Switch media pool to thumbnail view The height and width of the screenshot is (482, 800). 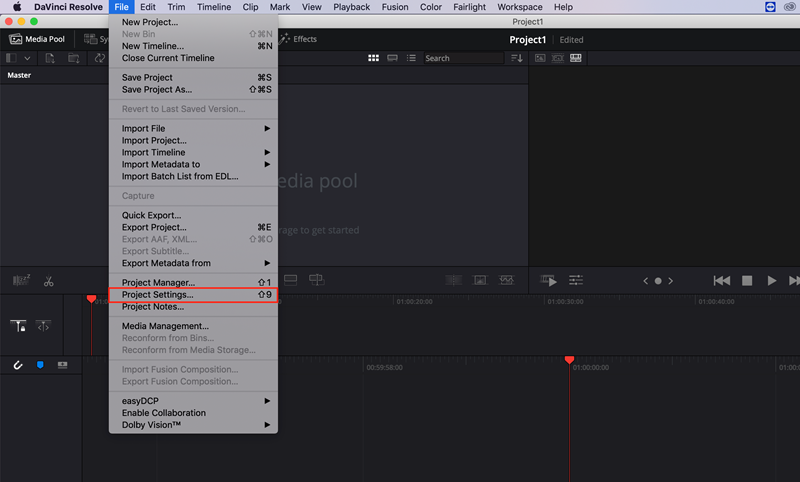point(373,58)
